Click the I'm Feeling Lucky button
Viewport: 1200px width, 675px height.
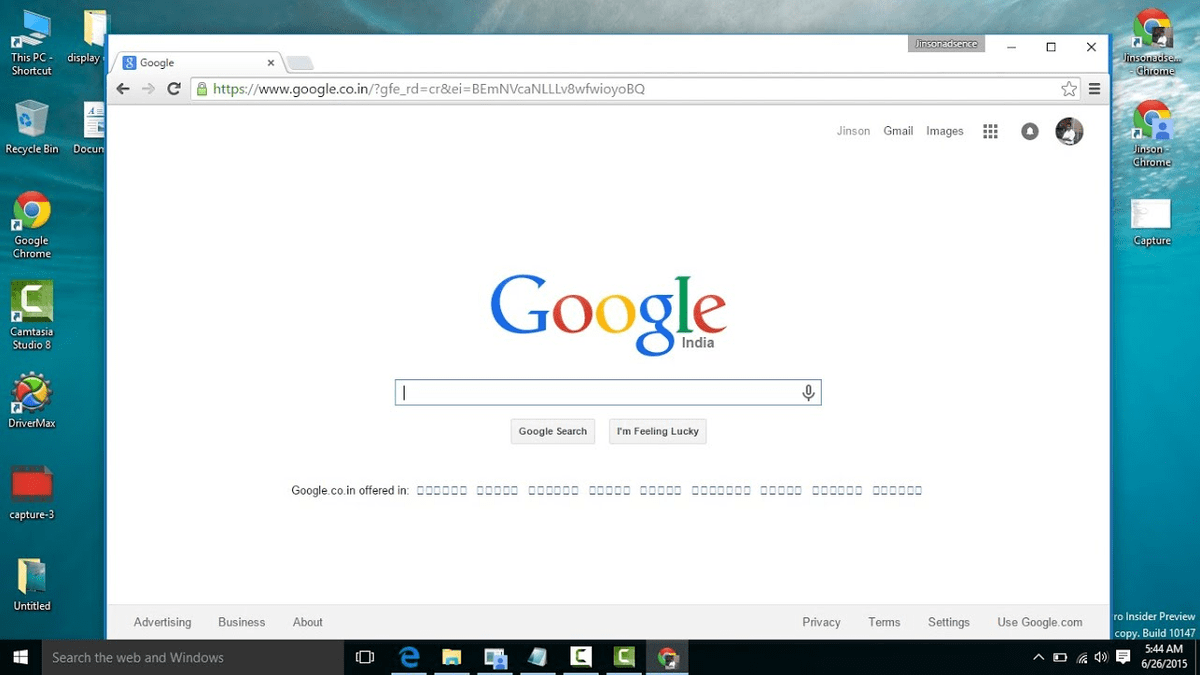657,431
